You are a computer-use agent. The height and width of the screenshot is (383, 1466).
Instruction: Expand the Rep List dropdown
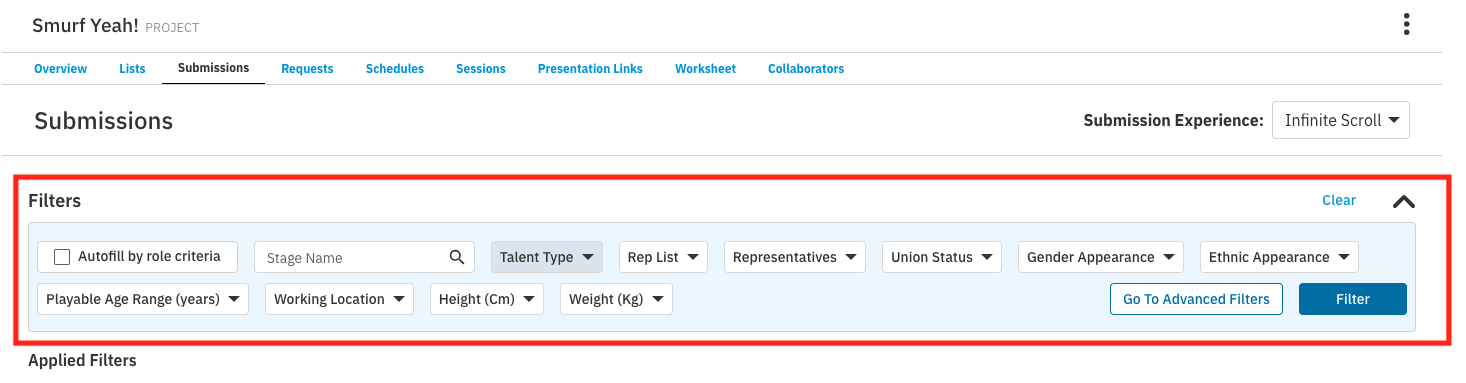[663, 257]
